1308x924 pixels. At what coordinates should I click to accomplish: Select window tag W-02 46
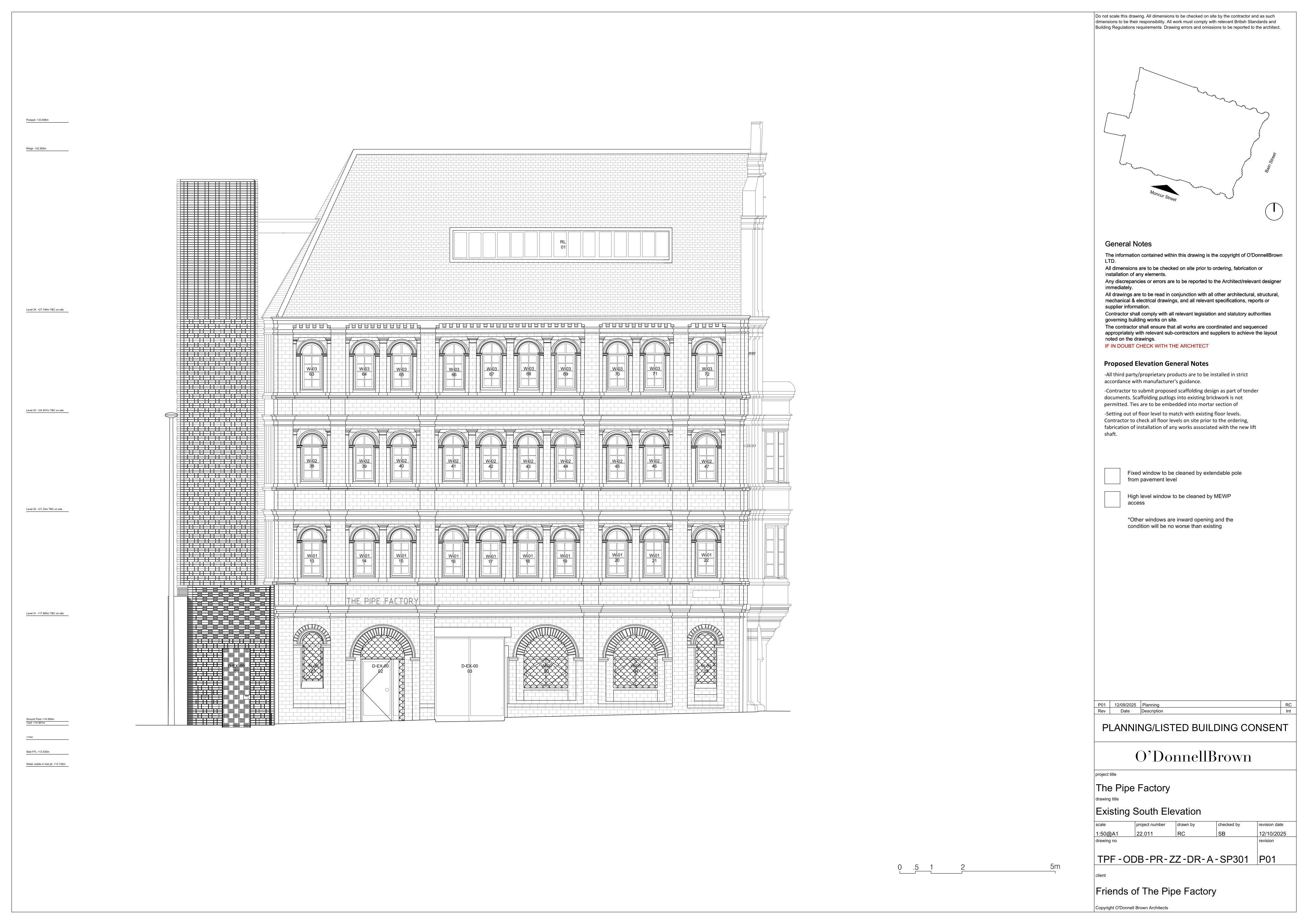tap(655, 464)
